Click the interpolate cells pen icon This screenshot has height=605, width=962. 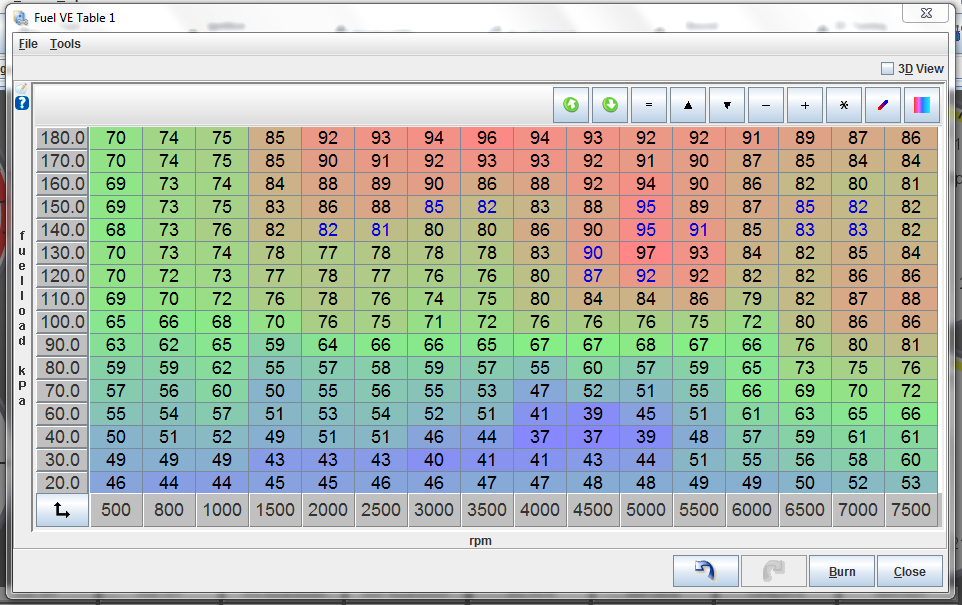coord(883,105)
